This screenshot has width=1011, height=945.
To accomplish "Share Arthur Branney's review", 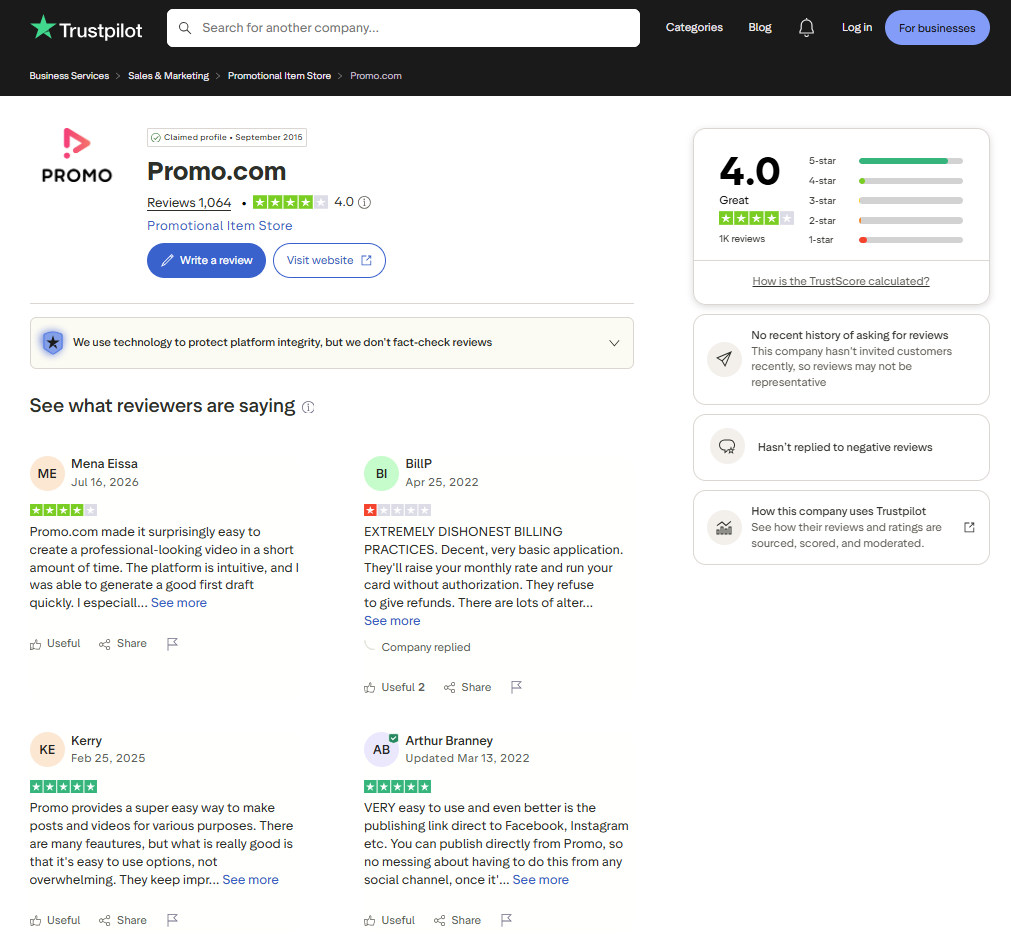I will [457, 920].
